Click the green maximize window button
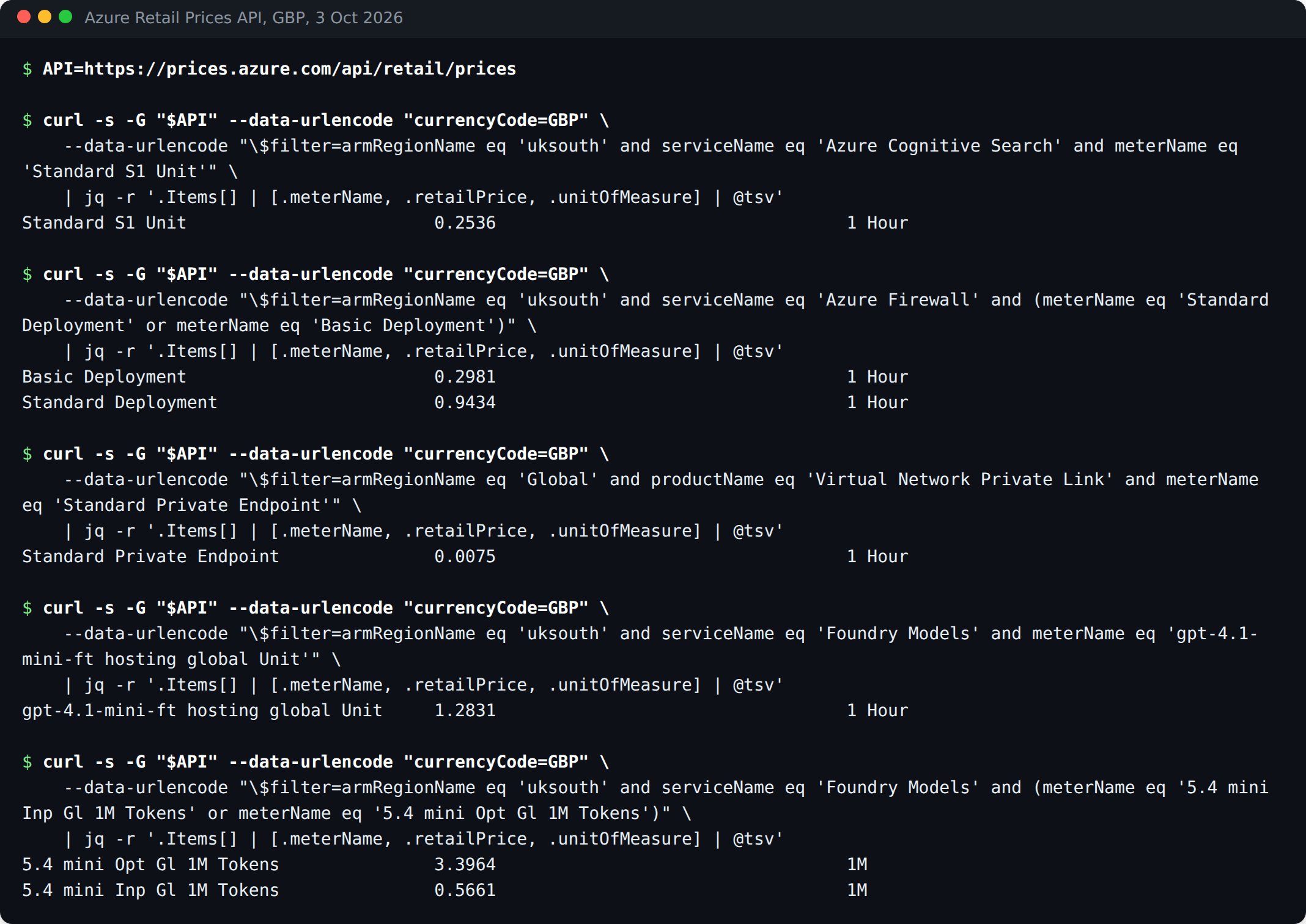1306x924 pixels. click(x=65, y=17)
